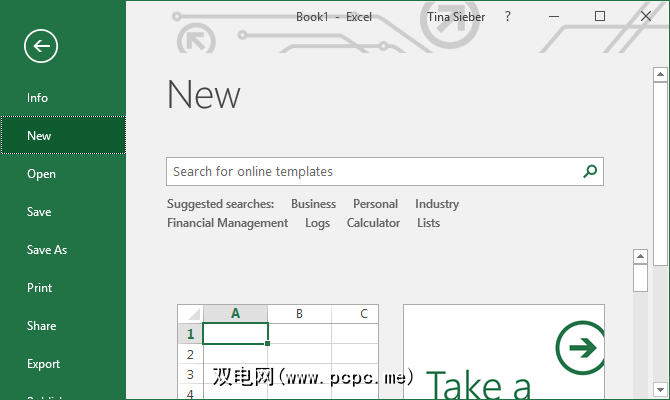Open the Info page
This screenshot has width=670, height=400.
click(38, 98)
